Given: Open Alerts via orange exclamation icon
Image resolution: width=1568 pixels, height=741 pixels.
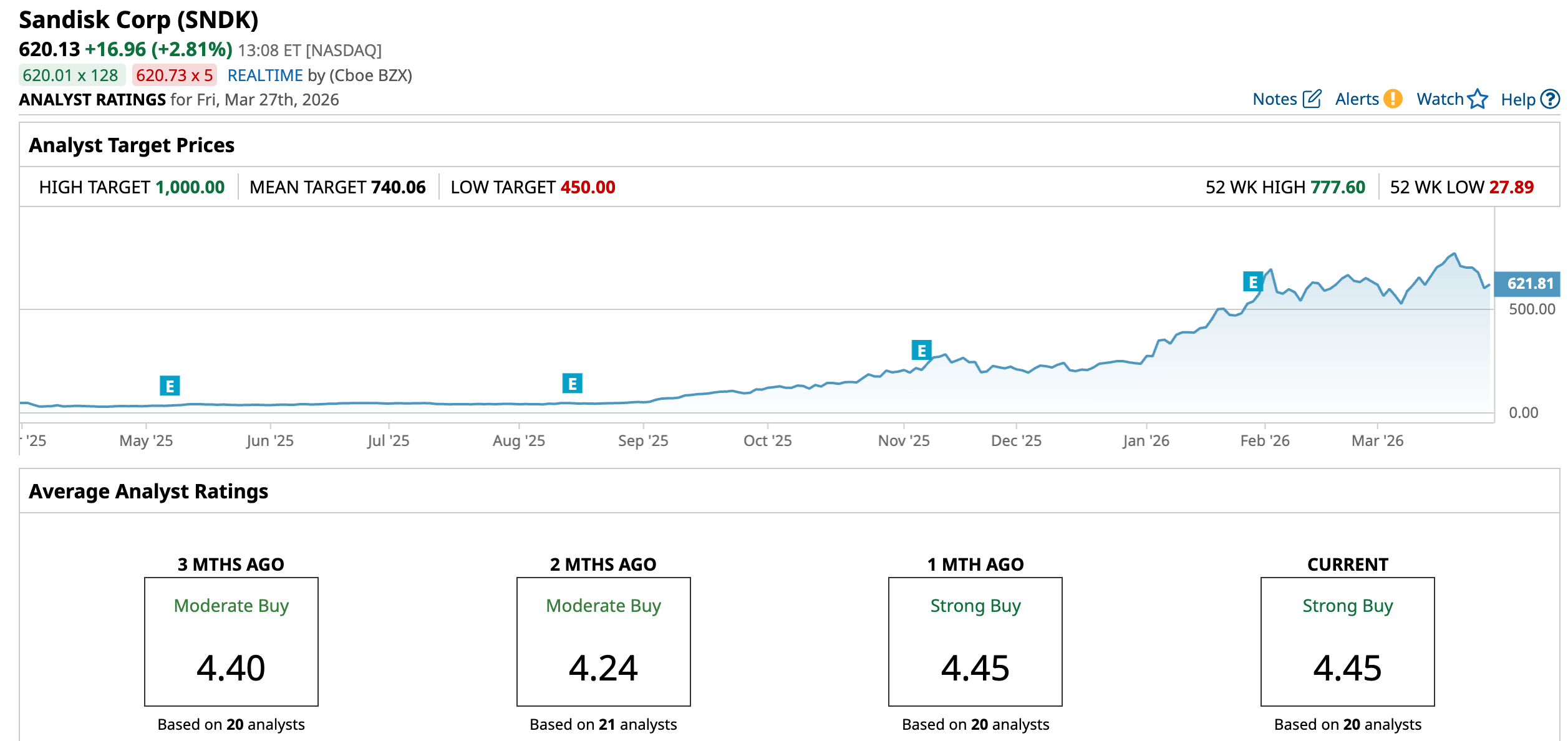Looking at the screenshot, I should 1392,99.
